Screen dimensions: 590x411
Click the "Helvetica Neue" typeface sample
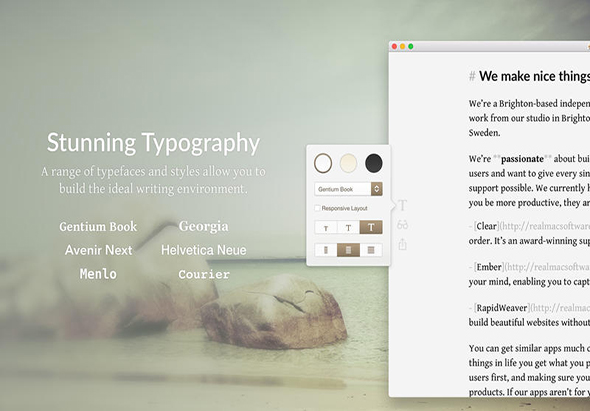pyautogui.click(x=204, y=250)
